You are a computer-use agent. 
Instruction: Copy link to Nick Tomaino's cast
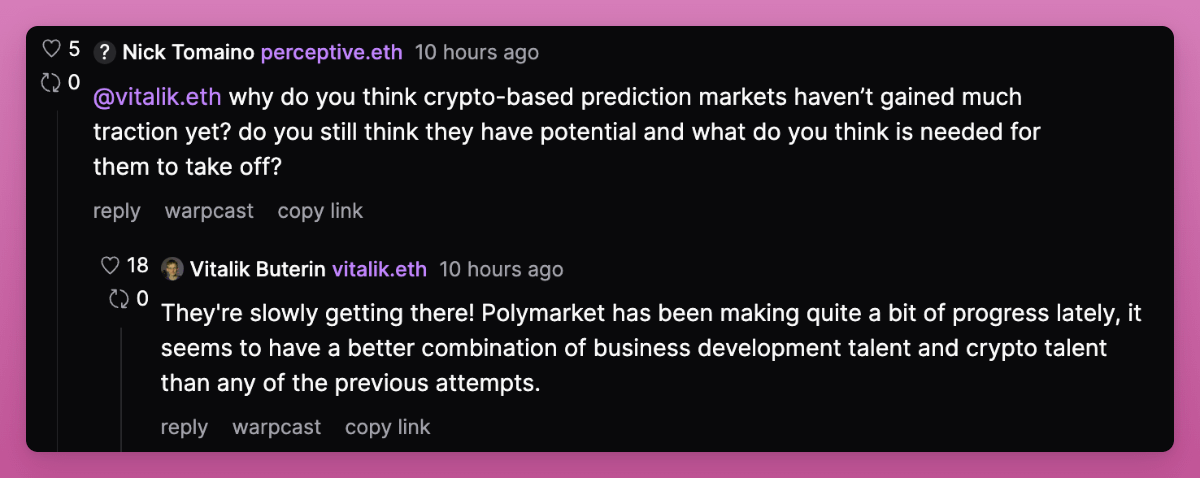tap(320, 211)
